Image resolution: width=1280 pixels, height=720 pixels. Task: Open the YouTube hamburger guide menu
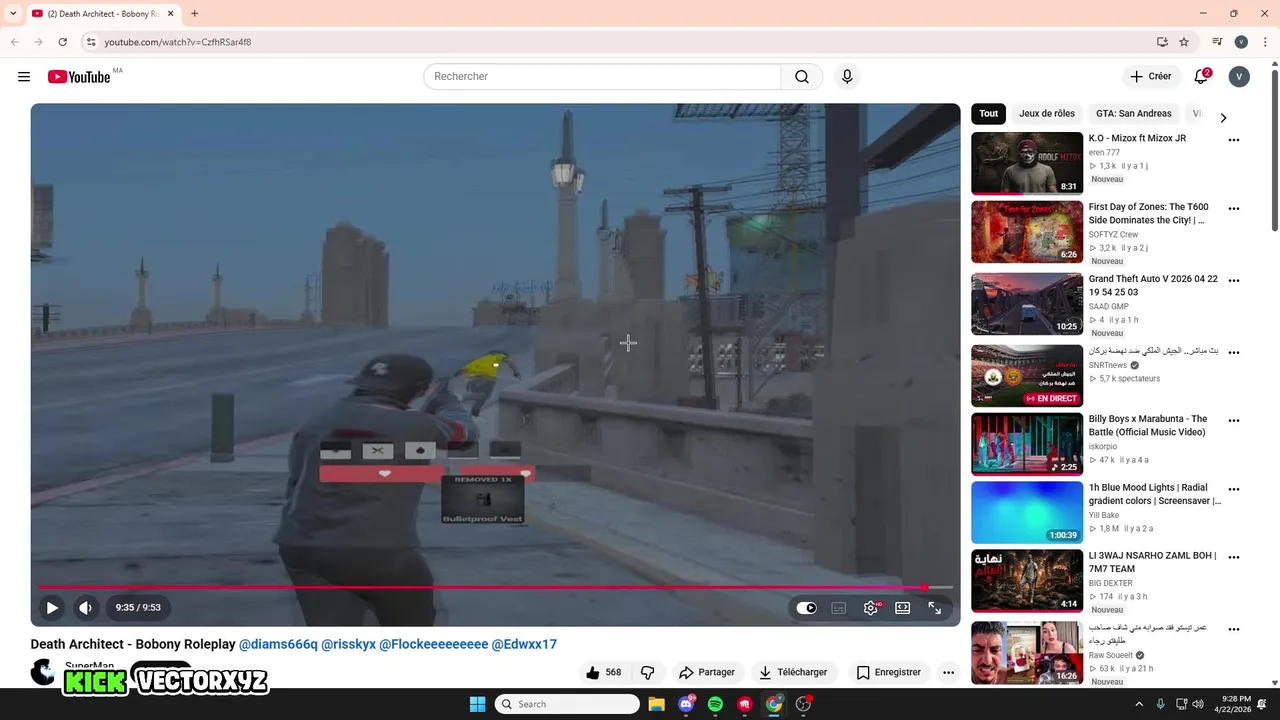(x=24, y=77)
